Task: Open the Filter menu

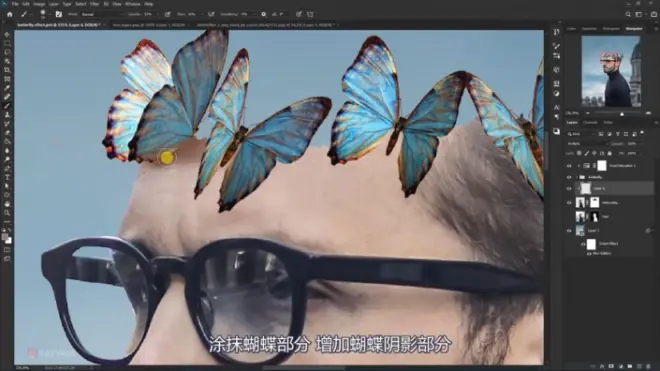Action: [94, 4]
